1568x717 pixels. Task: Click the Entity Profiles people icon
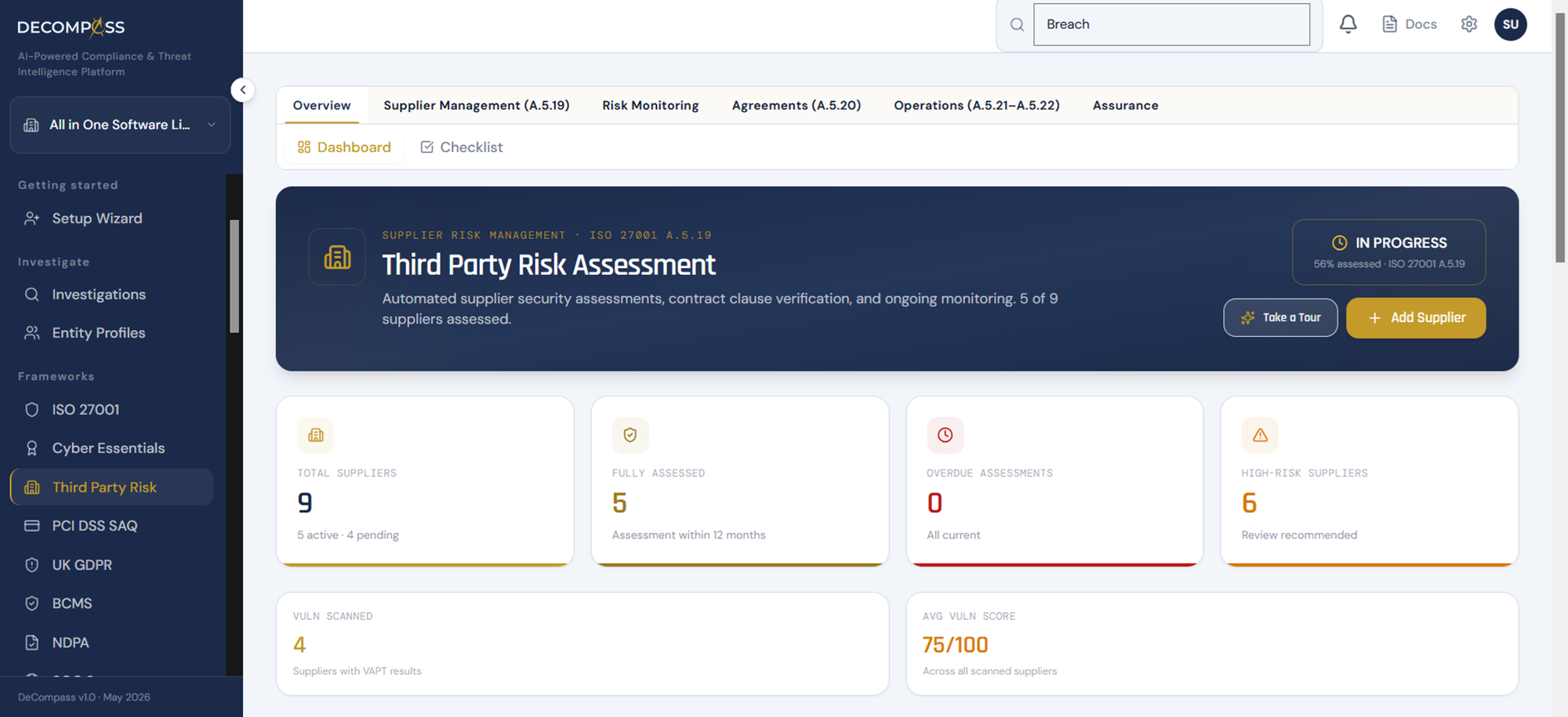pyautogui.click(x=32, y=333)
